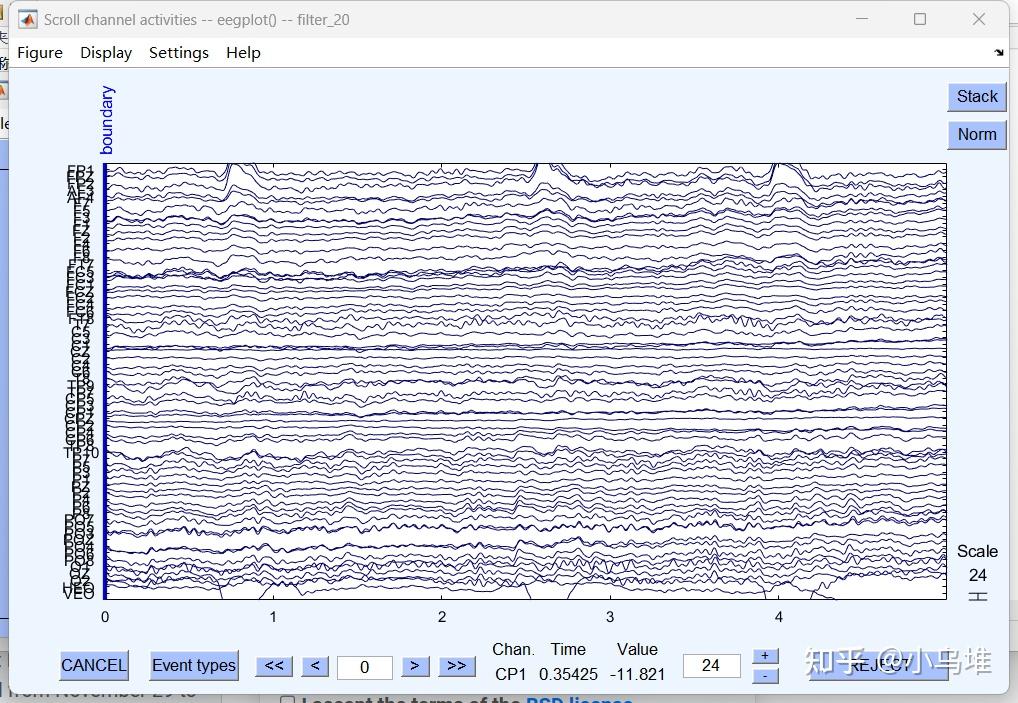
Task: Step forward with the > button
Action: pyautogui.click(x=414, y=666)
